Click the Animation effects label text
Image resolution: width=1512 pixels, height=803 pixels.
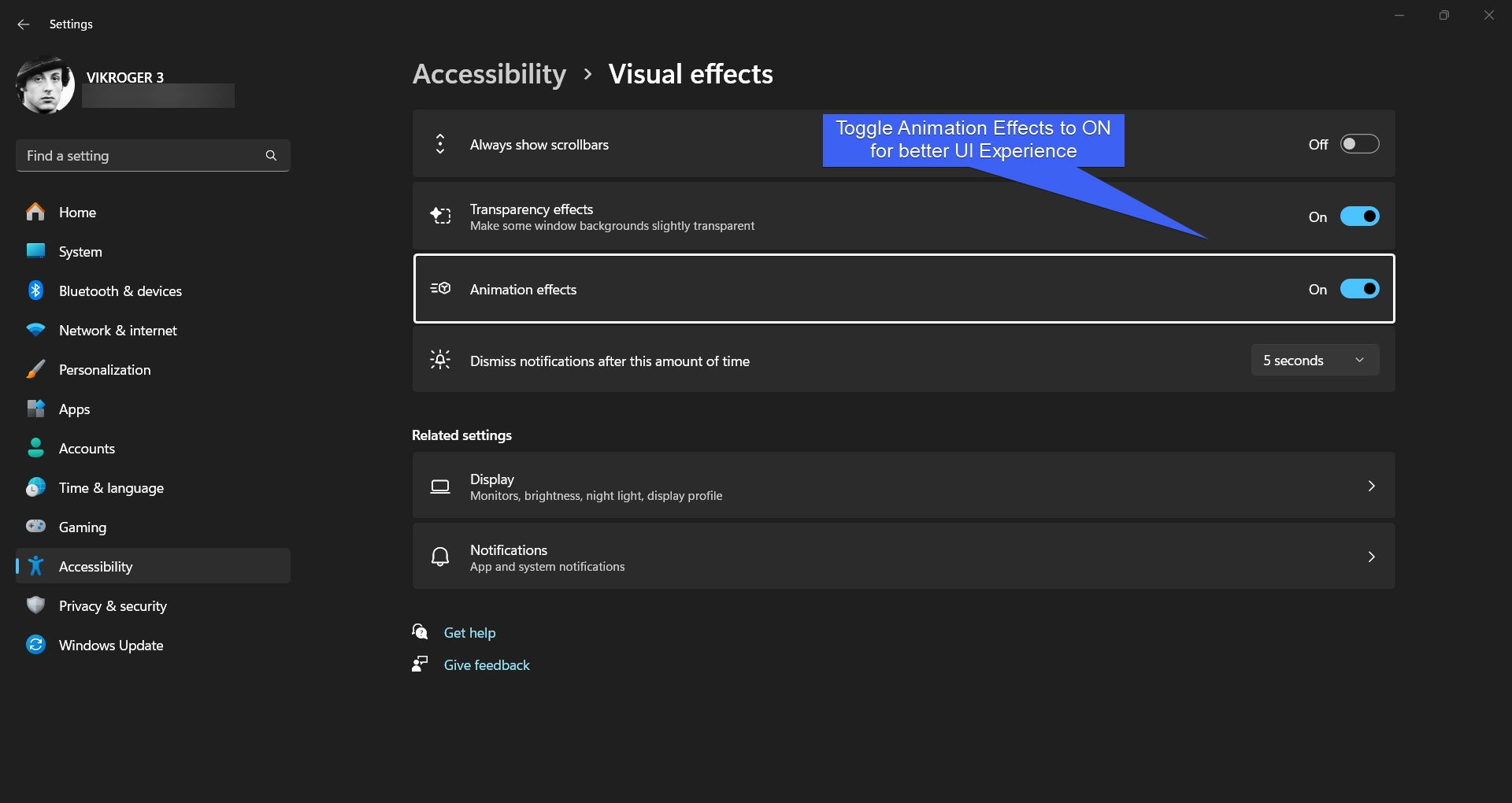[523, 290]
